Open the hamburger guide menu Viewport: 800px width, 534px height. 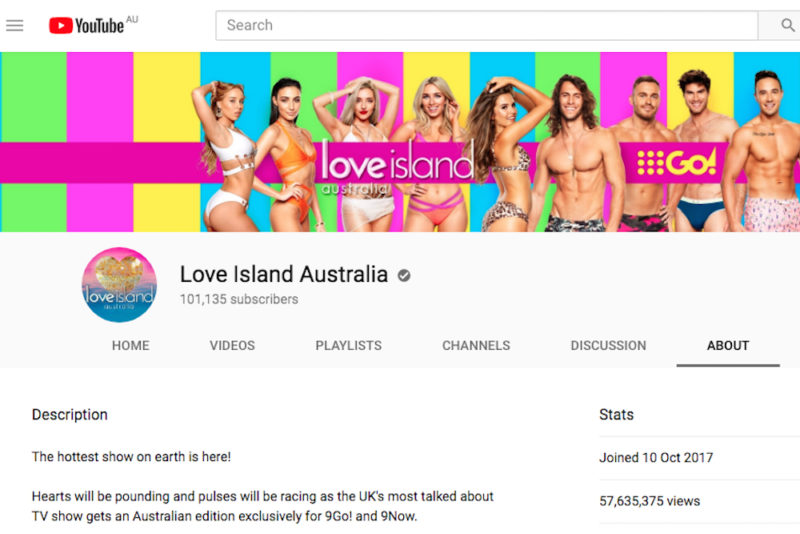15,25
